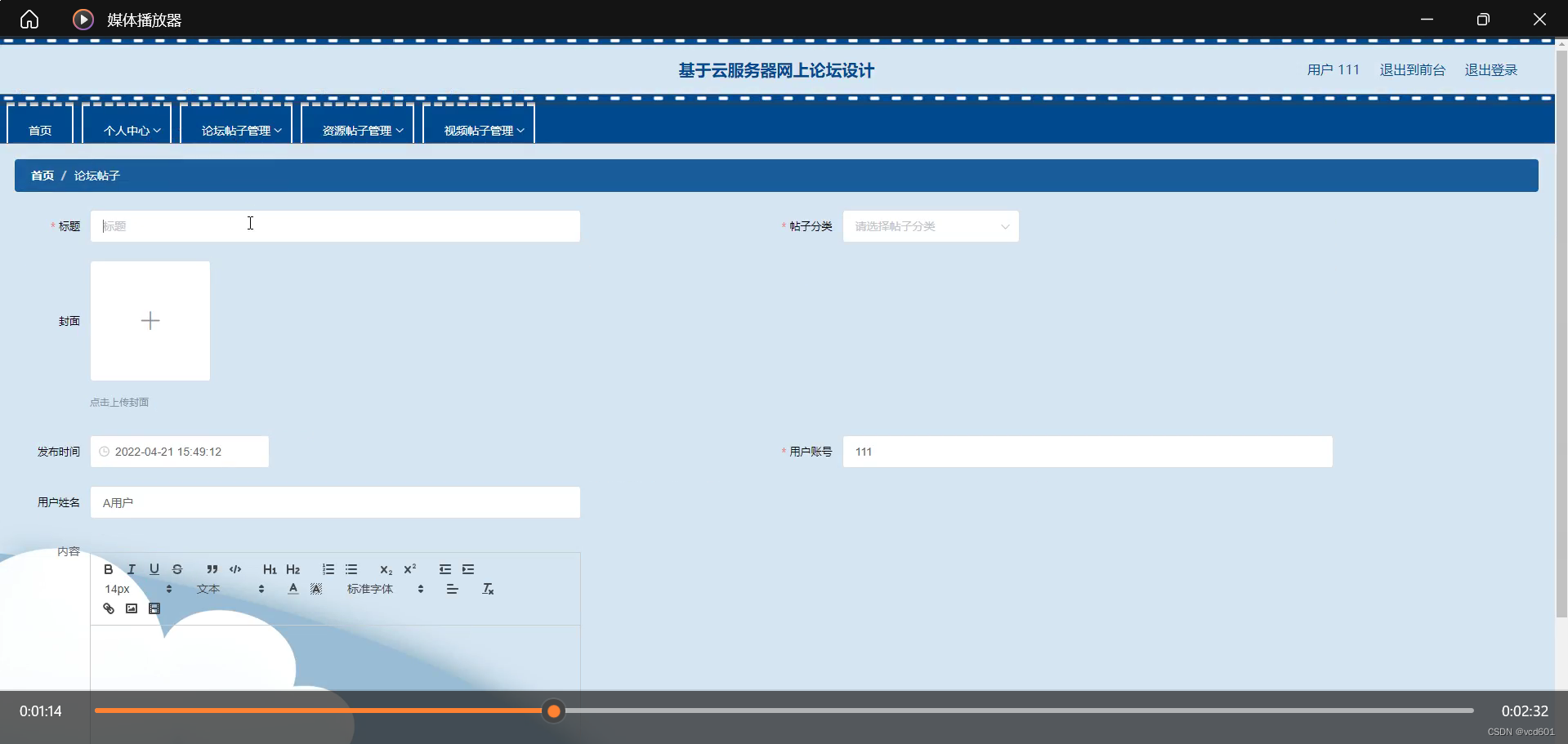This screenshot has width=1568, height=744.
Task: Click the 点击上传封面 hint text
Action: tap(119, 402)
